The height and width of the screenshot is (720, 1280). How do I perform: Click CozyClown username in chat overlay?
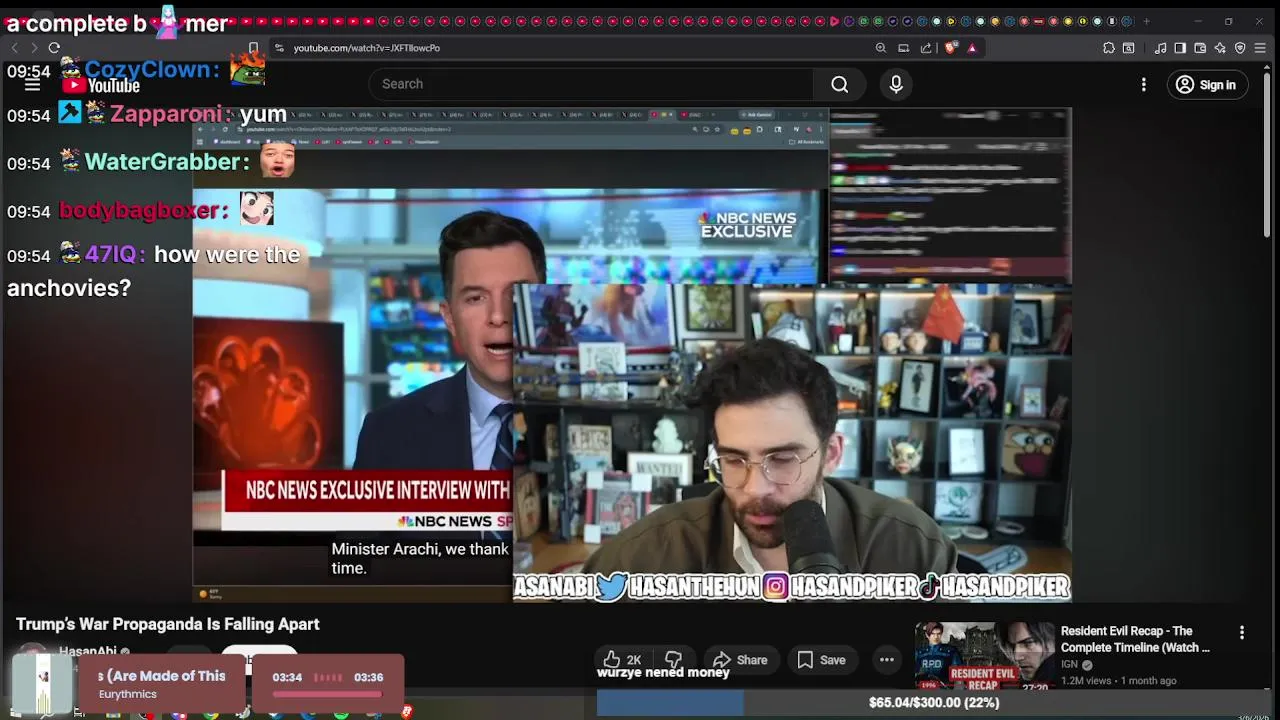pyautogui.click(x=151, y=69)
